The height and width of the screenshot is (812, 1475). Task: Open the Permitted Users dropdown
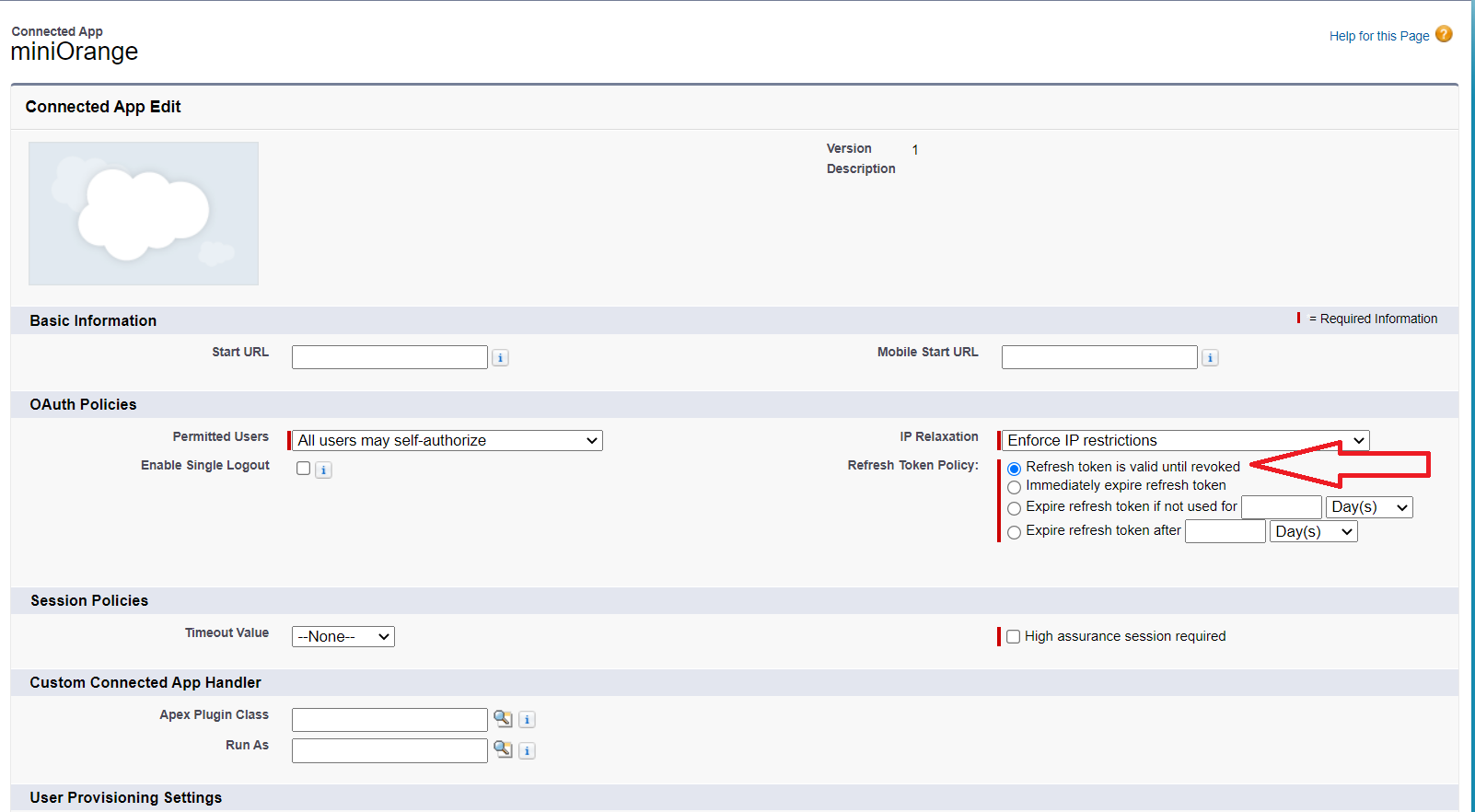point(447,441)
